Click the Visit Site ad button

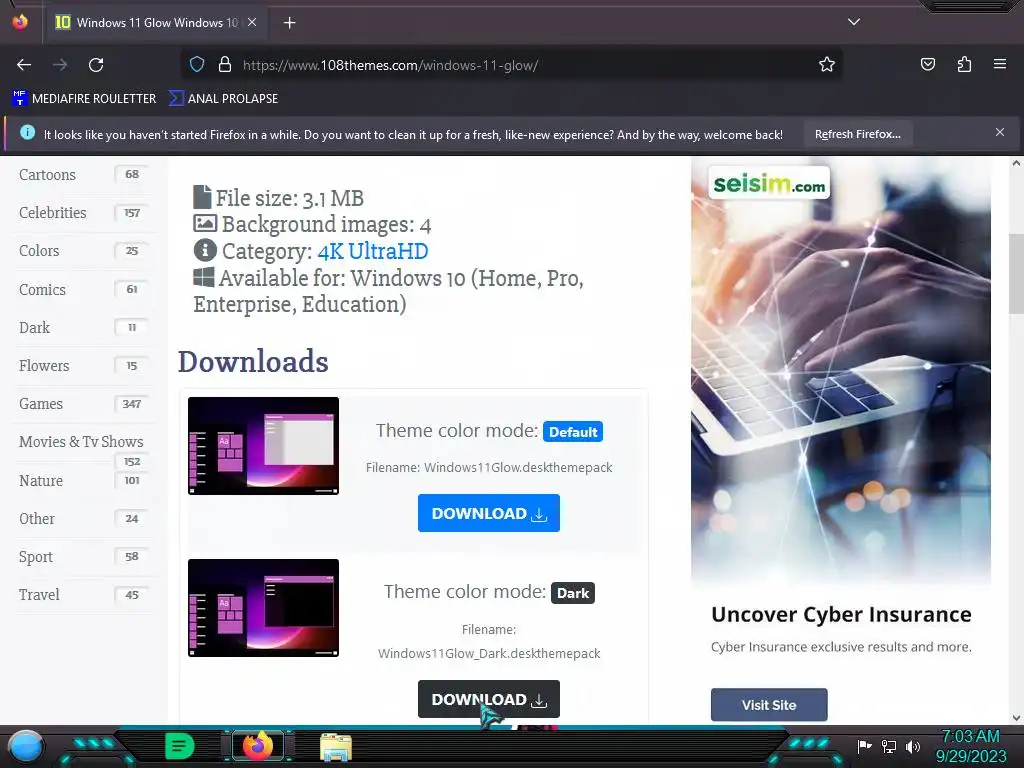769,705
